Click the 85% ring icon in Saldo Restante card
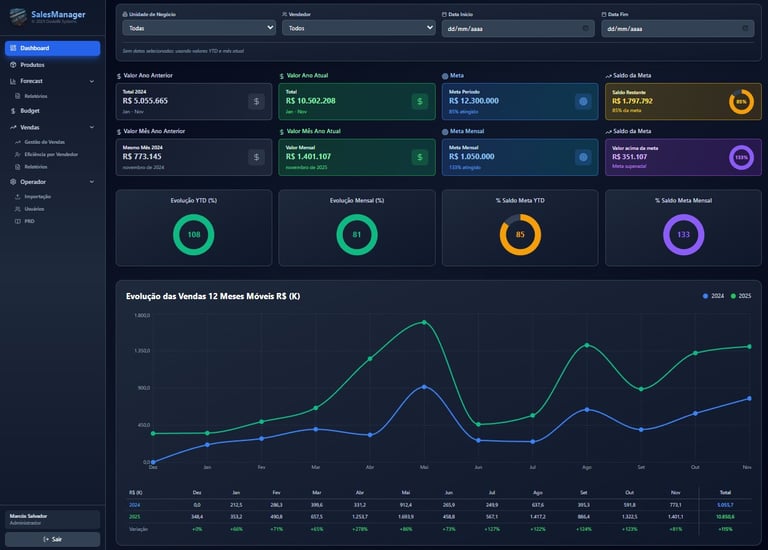The height and width of the screenshot is (550, 768). point(741,102)
